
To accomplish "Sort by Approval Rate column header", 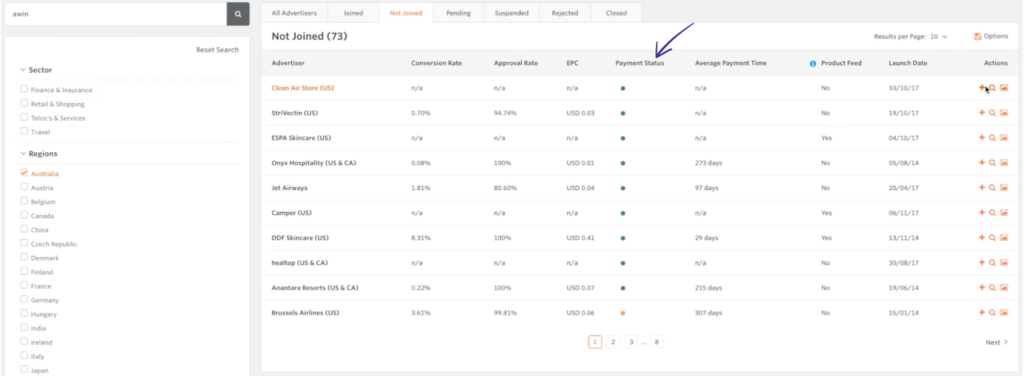I will point(516,63).
